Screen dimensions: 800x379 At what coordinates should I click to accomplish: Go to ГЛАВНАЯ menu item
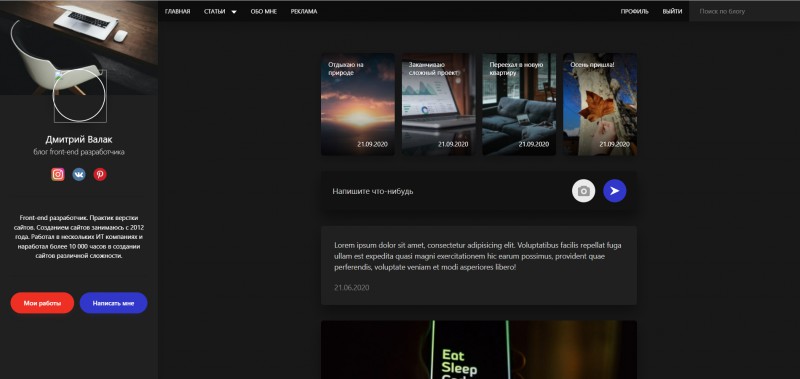[x=178, y=12]
